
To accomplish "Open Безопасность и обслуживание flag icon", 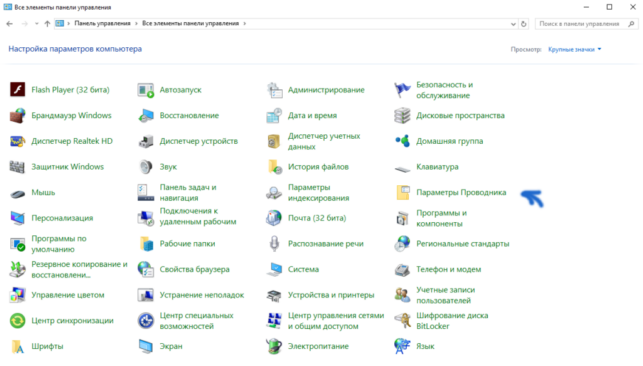I will click(402, 90).
